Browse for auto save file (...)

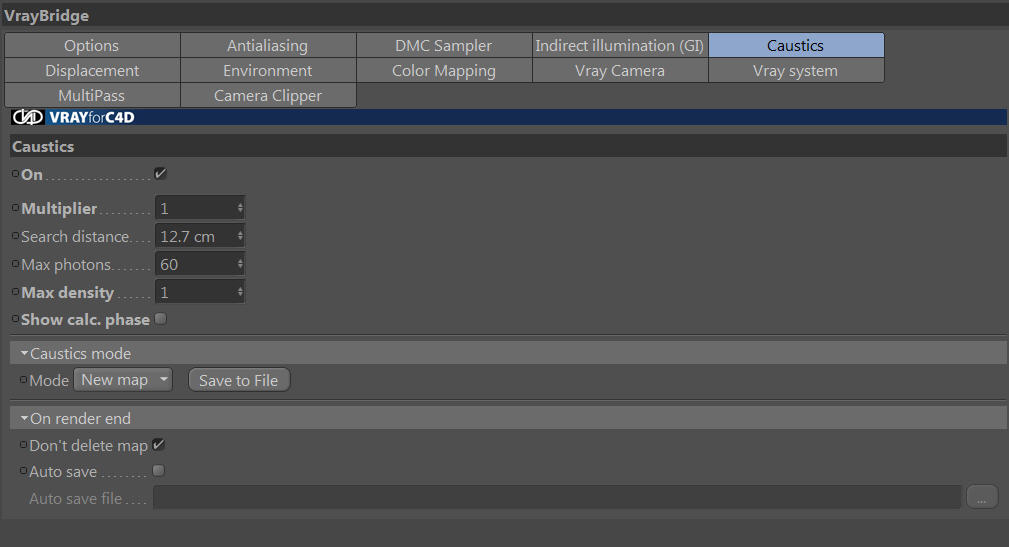pos(982,497)
